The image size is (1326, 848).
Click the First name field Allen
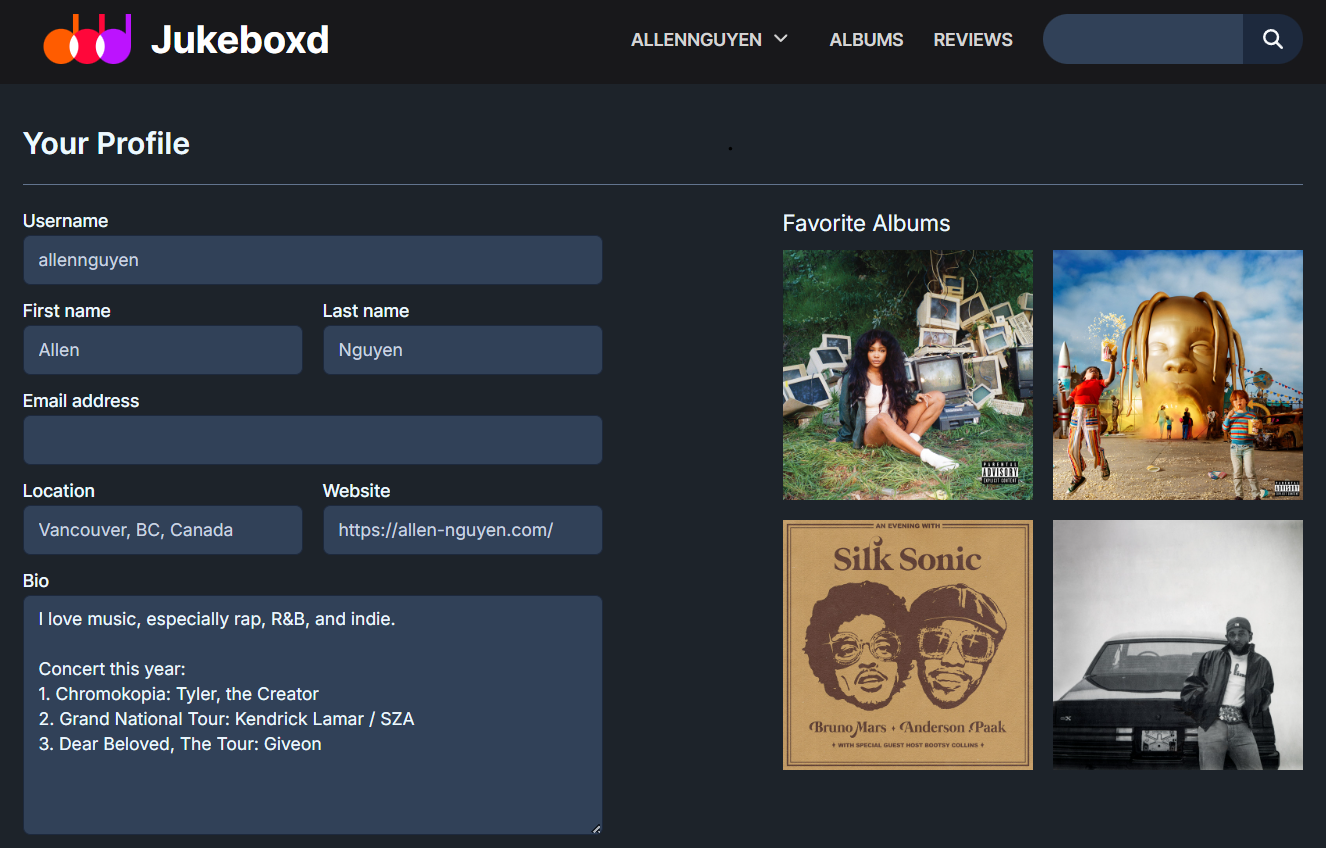point(162,350)
